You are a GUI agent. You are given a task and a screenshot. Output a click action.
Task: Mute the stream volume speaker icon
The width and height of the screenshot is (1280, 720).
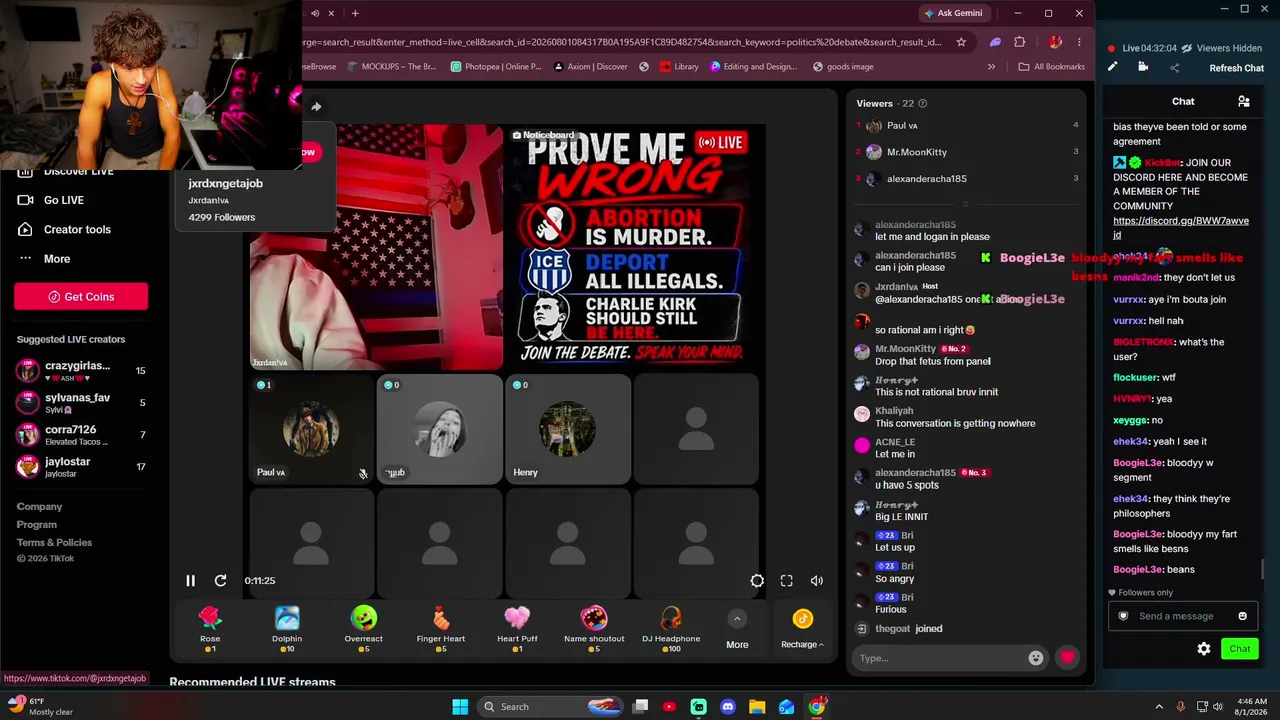click(817, 581)
